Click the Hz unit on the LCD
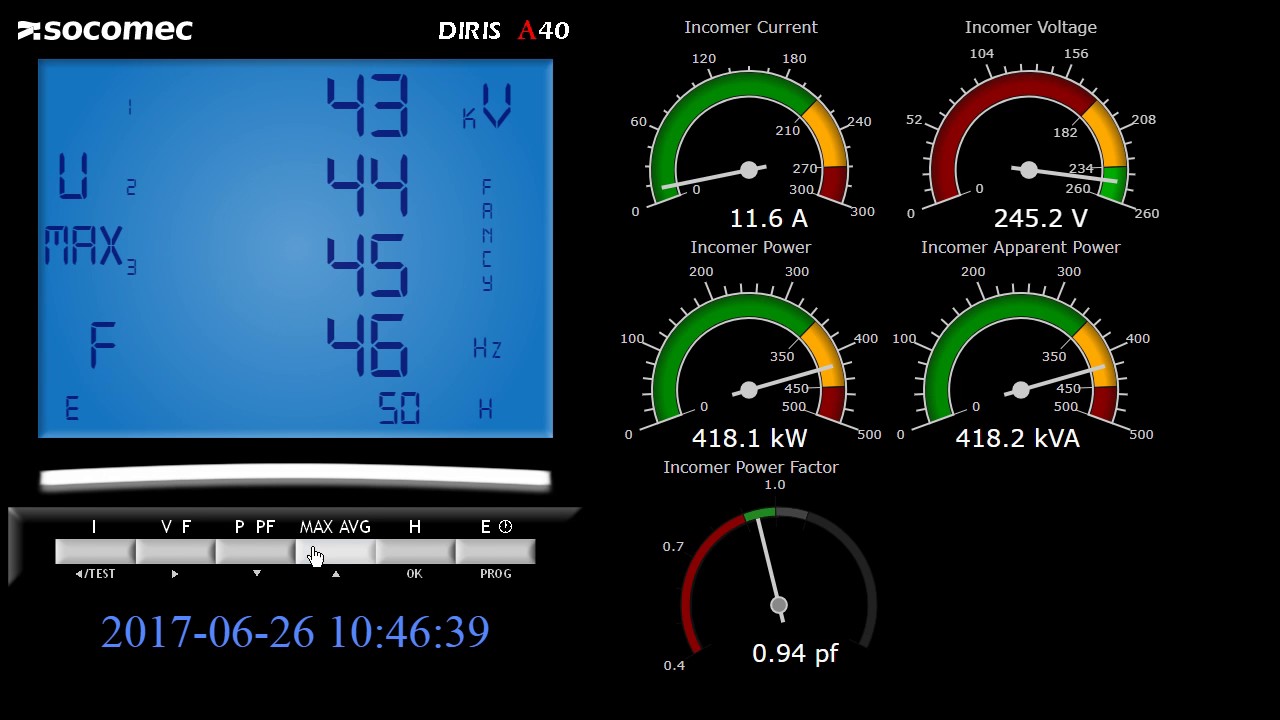This screenshot has width=1280, height=720. (x=487, y=348)
